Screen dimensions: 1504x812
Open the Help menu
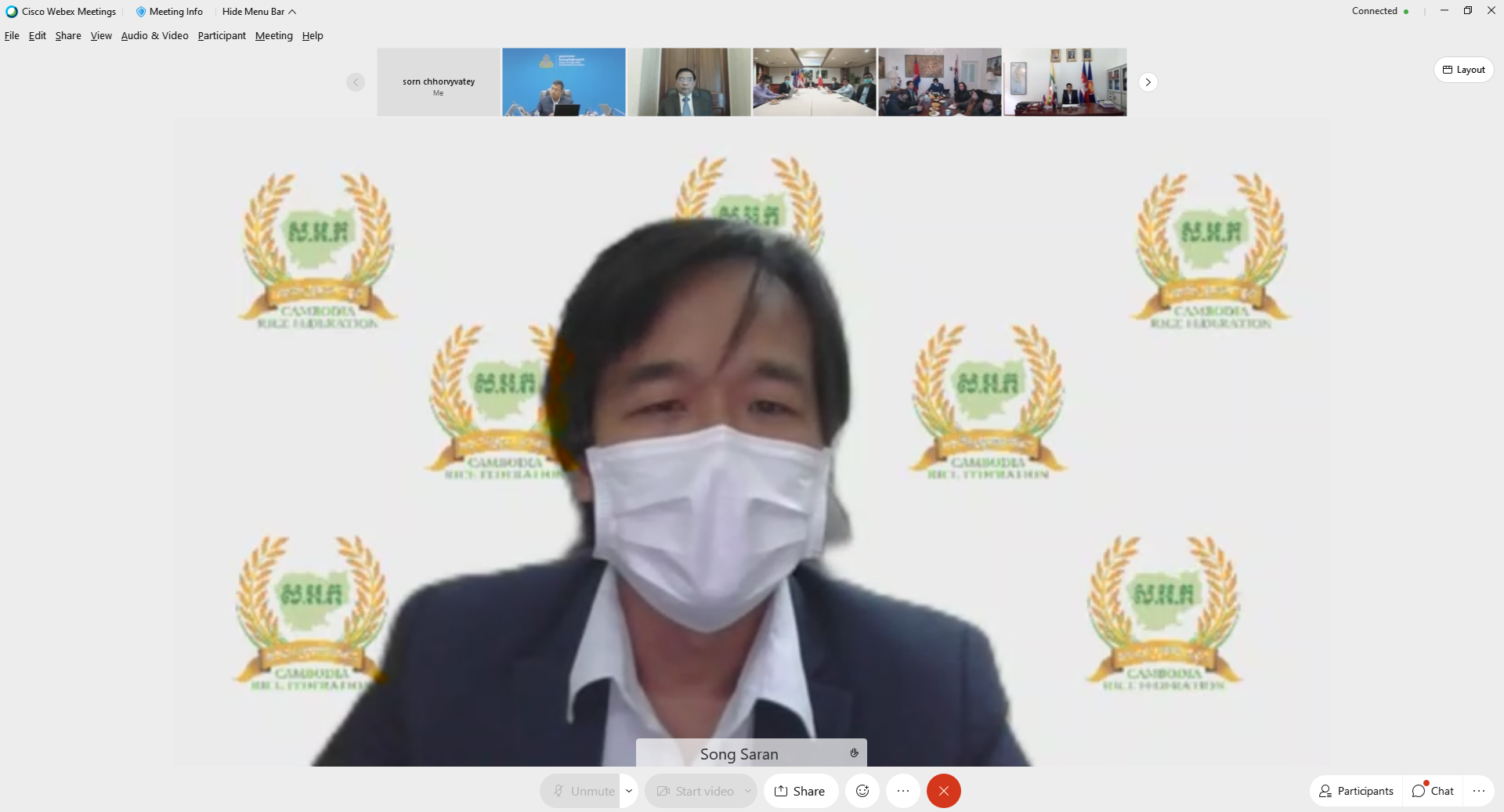313,36
